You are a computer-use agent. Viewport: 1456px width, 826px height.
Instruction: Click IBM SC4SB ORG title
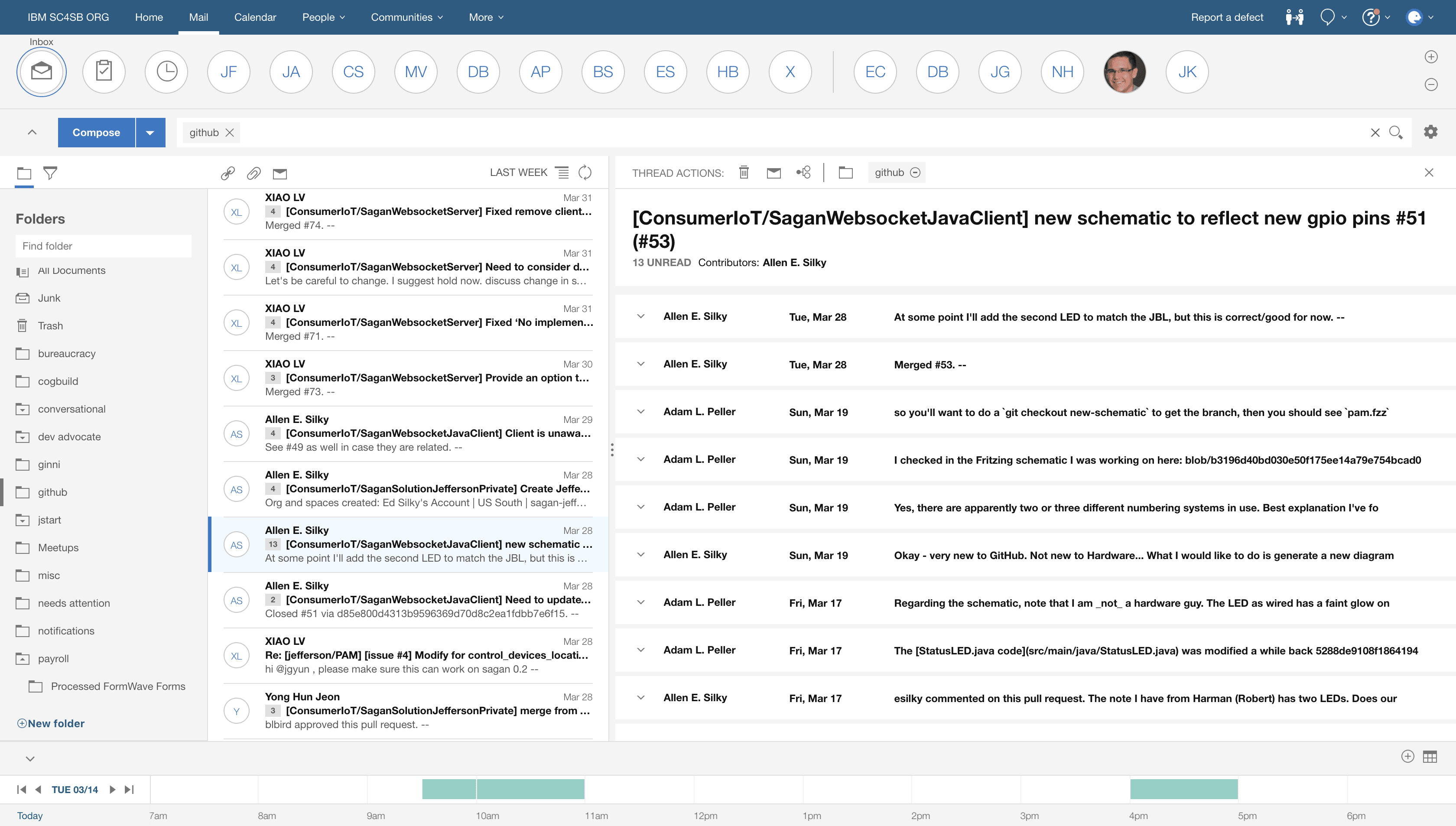pos(68,17)
